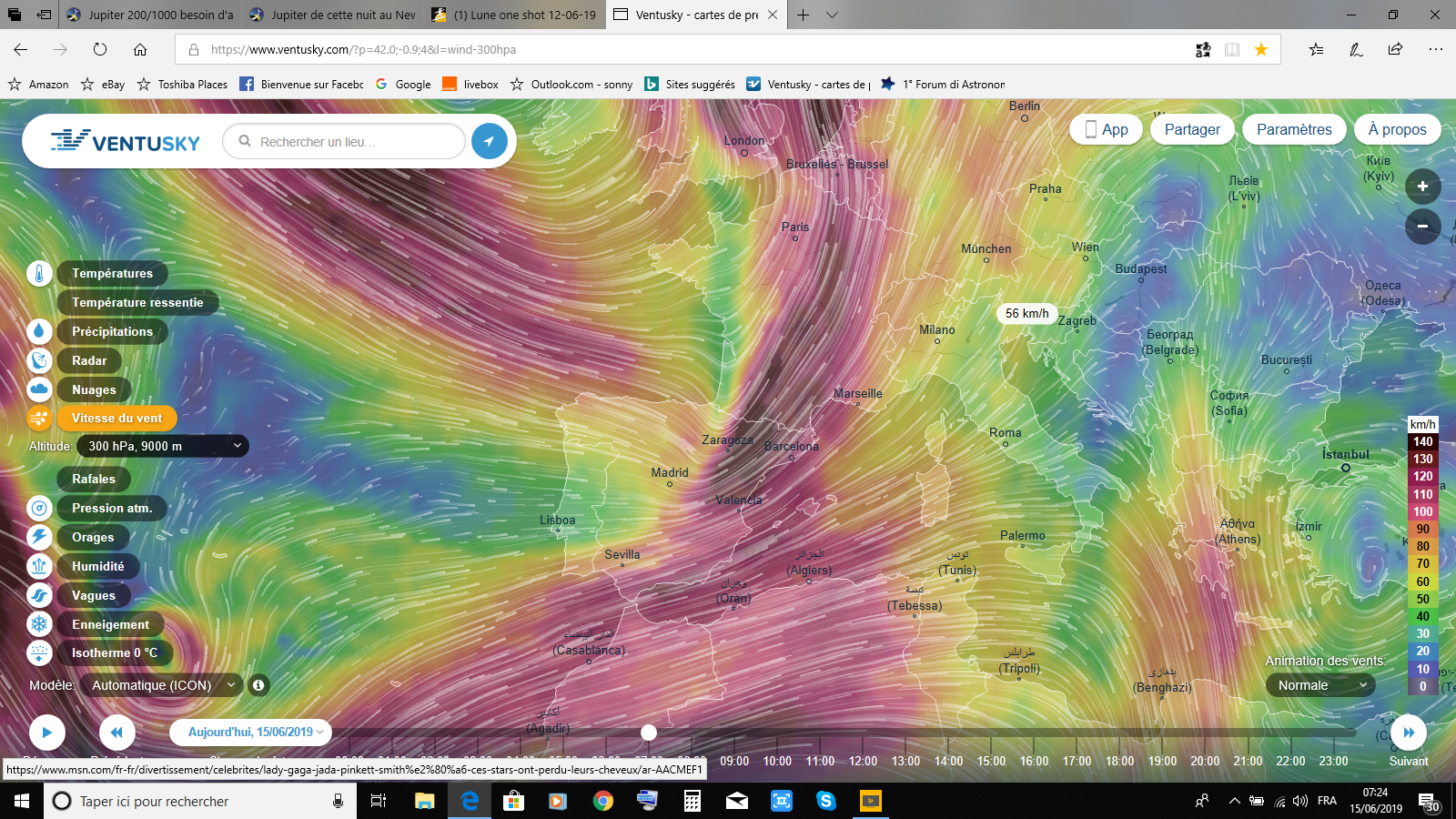
Task: Click the precipitation water drop icon
Action: 39,331
